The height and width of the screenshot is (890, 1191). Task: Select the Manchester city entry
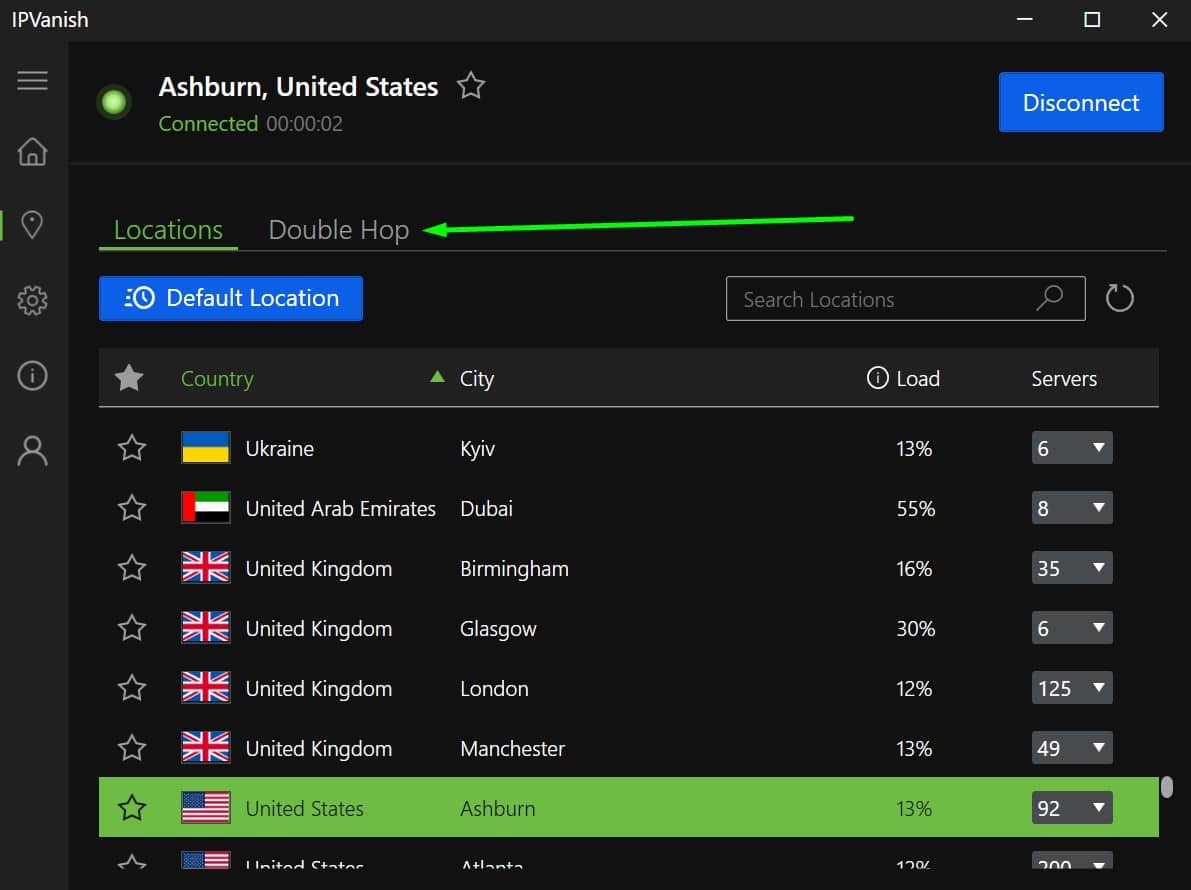click(x=513, y=748)
